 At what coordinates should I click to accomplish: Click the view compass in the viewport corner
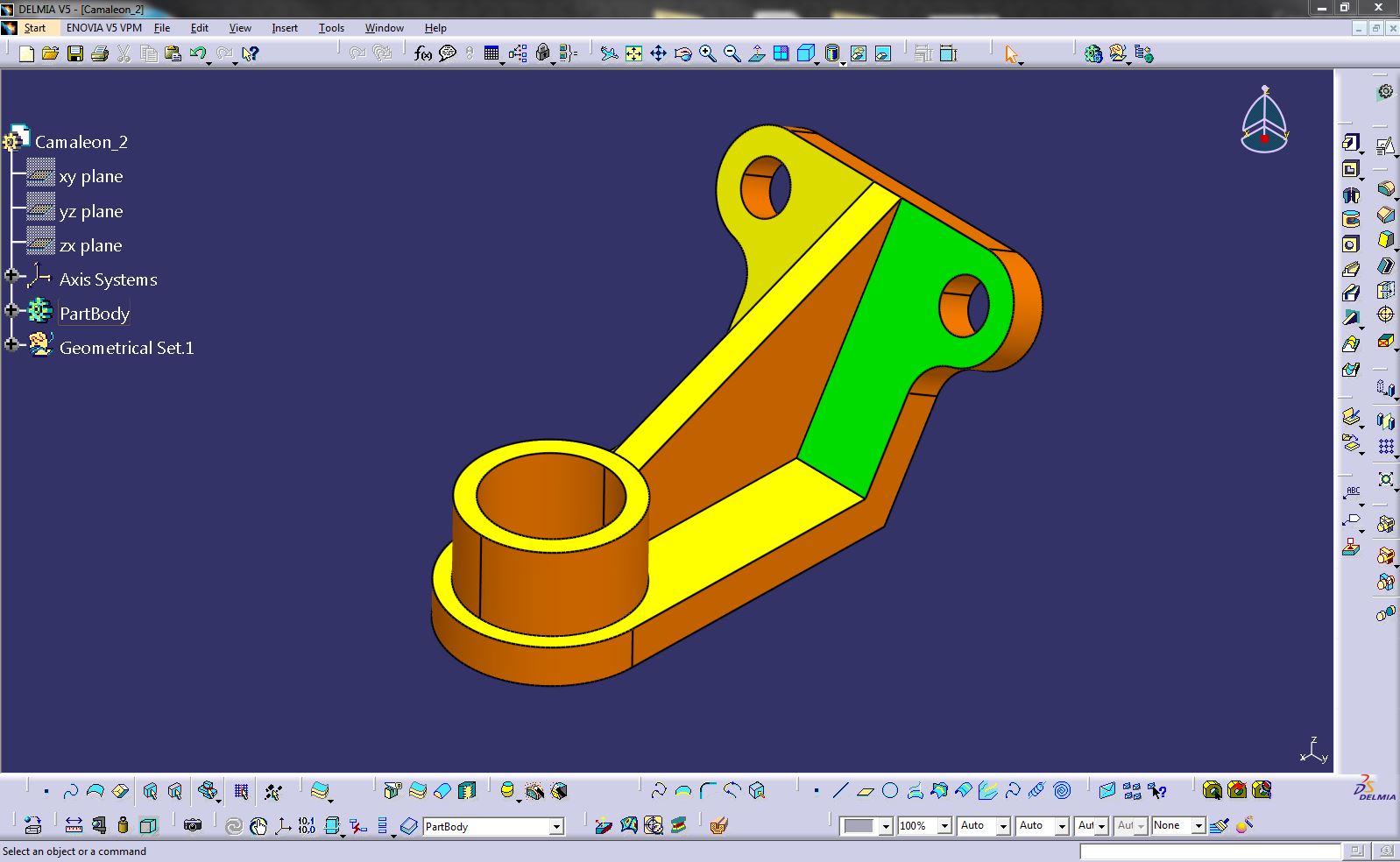click(x=1264, y=121)
